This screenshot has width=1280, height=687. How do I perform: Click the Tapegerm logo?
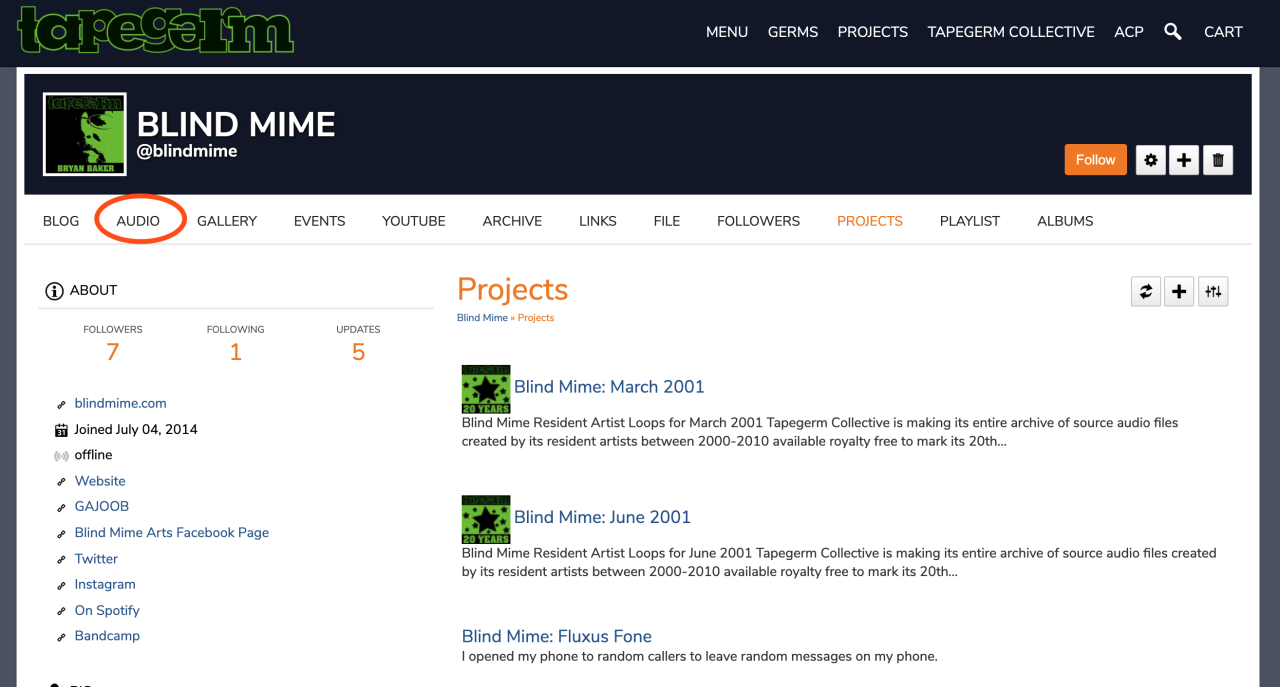pyautogui.click(x=156, y=30)
